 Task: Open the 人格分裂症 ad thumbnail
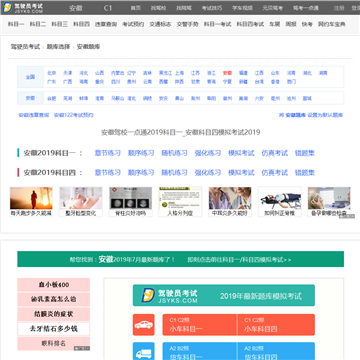point(180,202)
